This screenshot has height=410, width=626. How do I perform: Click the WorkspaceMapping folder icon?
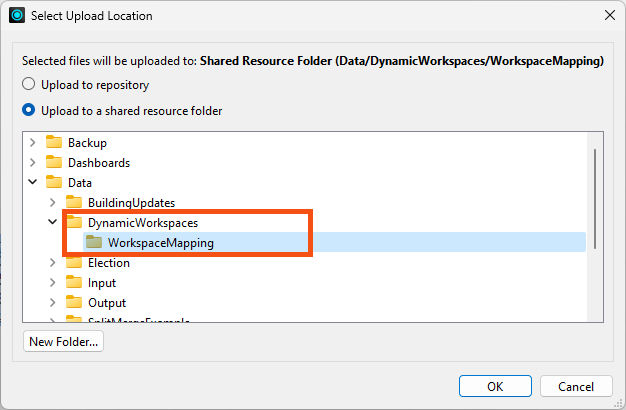(x=94, y=243)
